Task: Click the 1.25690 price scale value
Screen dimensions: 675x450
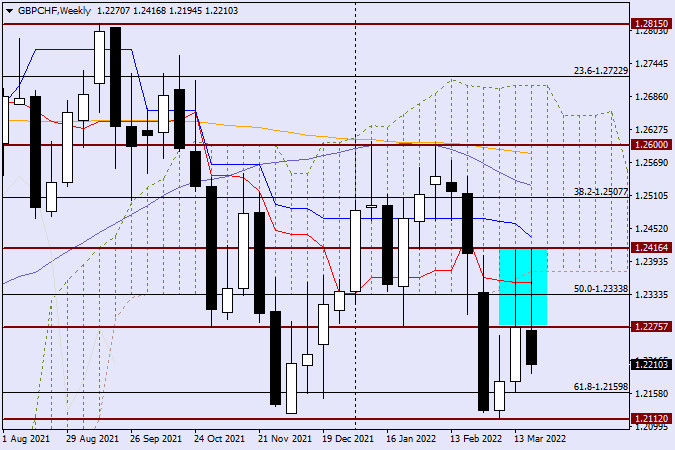Action: tap(652, 163)
